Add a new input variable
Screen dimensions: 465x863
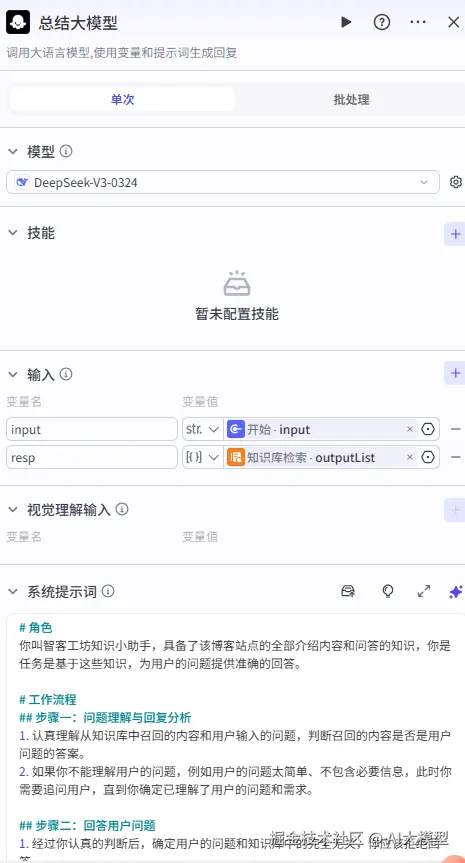pyautogui.click(x=455, y=373)
